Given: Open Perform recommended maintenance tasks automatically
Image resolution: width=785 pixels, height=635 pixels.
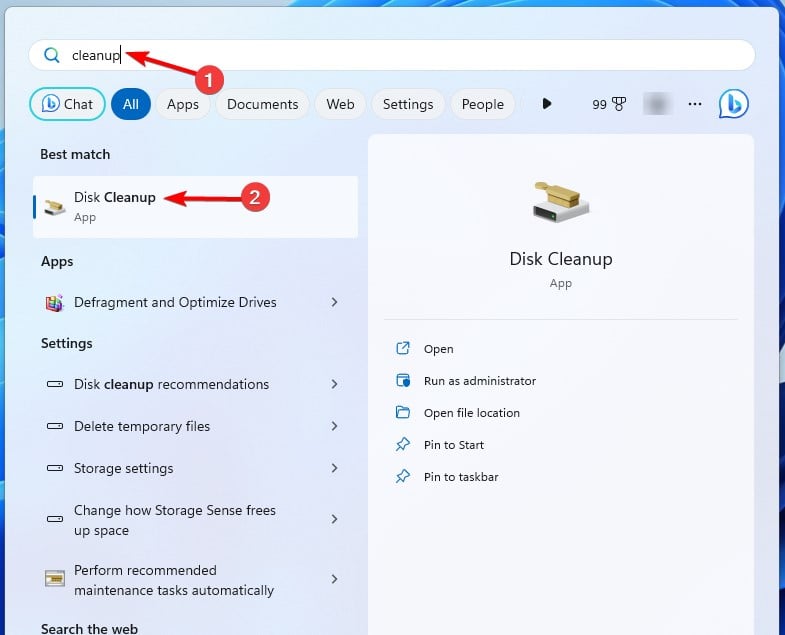Looking at the screenshot, I should [x=195, y=579].
